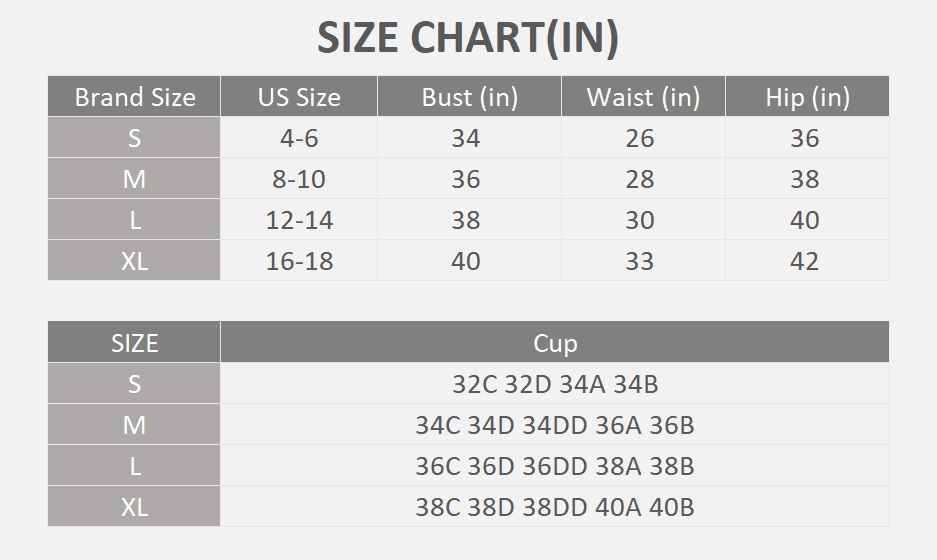Select the Bust (in) column header

pyautogui.click(x=470, y=97)
